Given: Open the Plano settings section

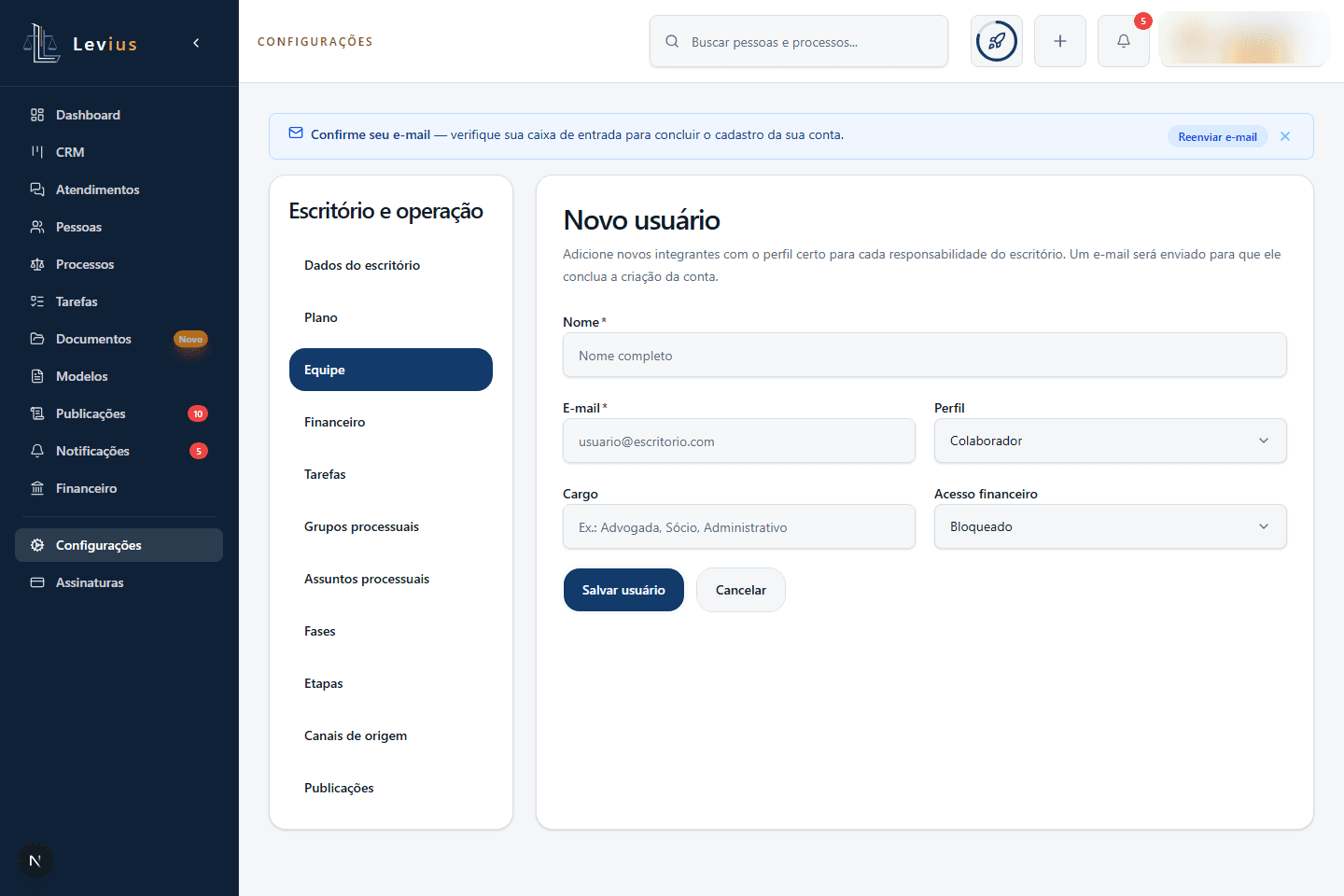Looking at the screenshot, I should [391, 317].
